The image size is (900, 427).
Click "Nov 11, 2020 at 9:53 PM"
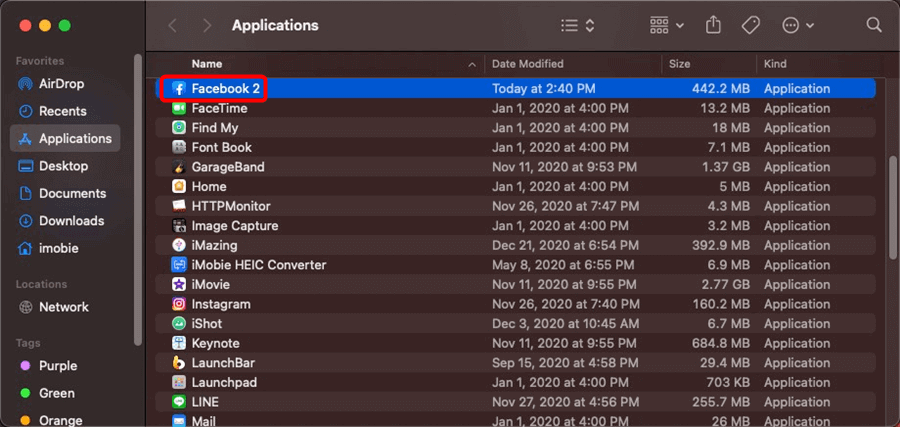pos(564,167)
